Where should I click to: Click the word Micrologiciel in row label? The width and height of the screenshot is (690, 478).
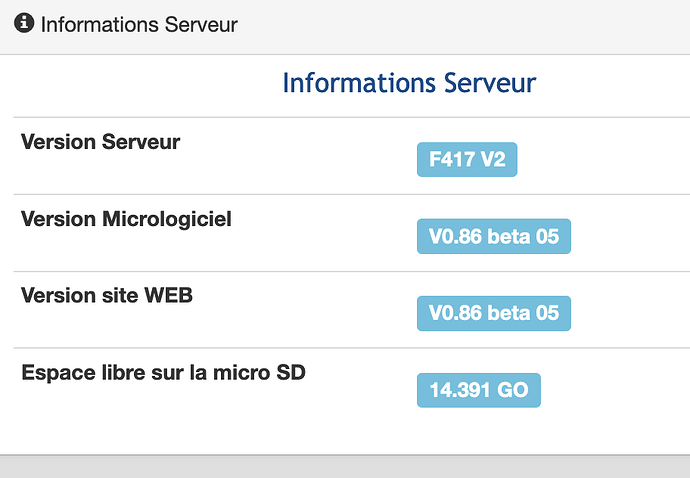pyautogui.click(x=167, y=219)
